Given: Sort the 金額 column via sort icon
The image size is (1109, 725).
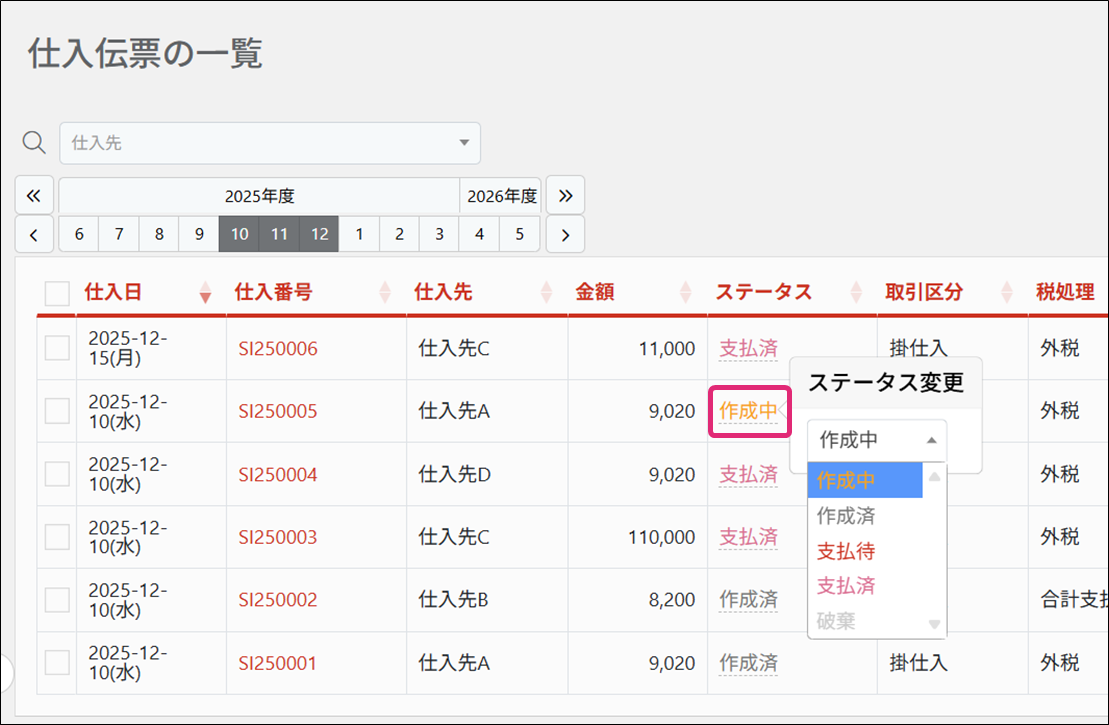Looking at the screenshot, I should [685, 292].
